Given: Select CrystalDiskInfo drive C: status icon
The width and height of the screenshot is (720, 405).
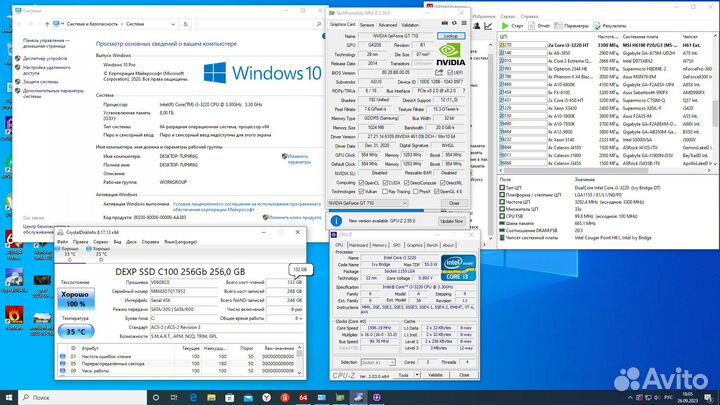Looking at the screenshot, I should point(58,249).
